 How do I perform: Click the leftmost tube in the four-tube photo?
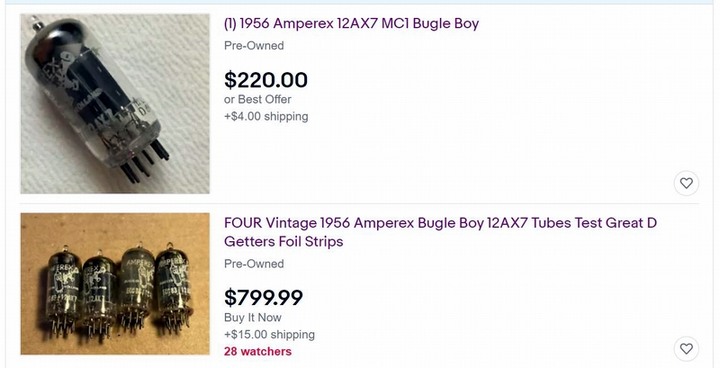pos(63,290)
